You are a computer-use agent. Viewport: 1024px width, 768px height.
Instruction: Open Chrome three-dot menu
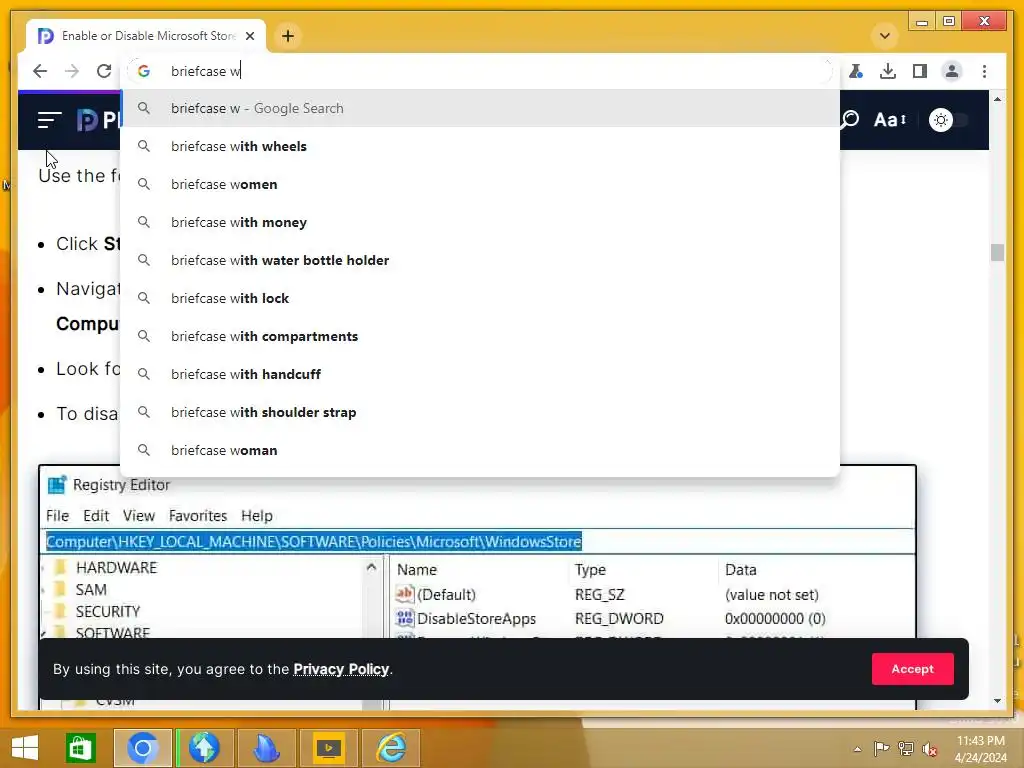click(984, 71)
